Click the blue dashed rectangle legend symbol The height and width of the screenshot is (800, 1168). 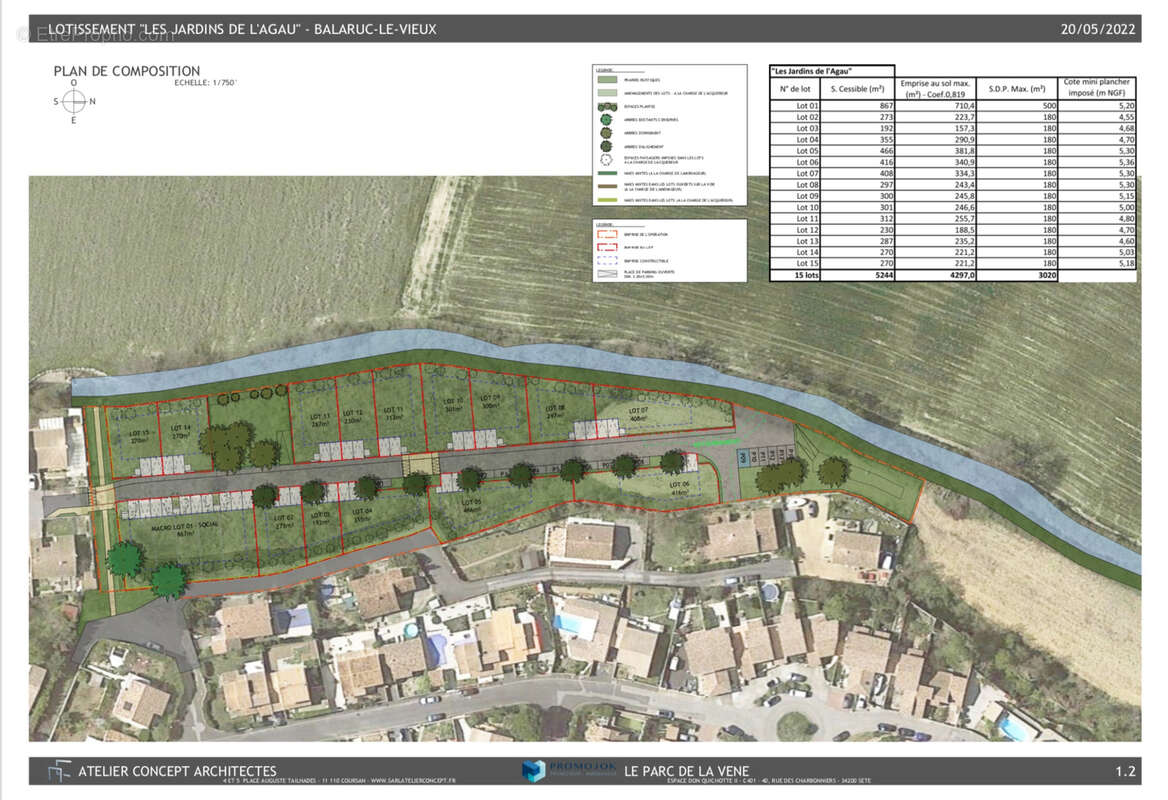[x=606, y=259]
